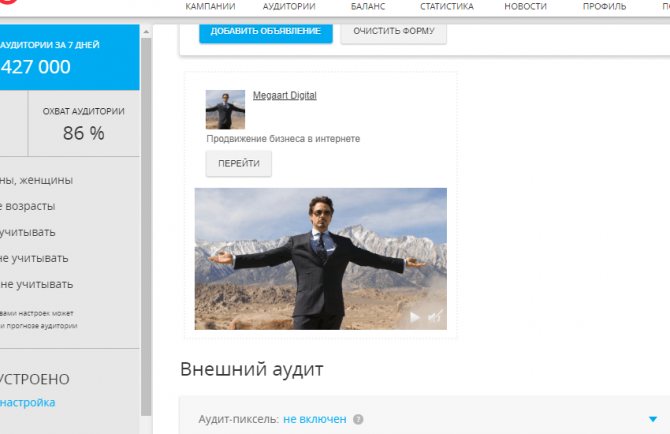Image resolution: width=670 pixels, height=434 pixels.
Task: Click the 'Внешний аудит' heading
Action: click(252, 369)
